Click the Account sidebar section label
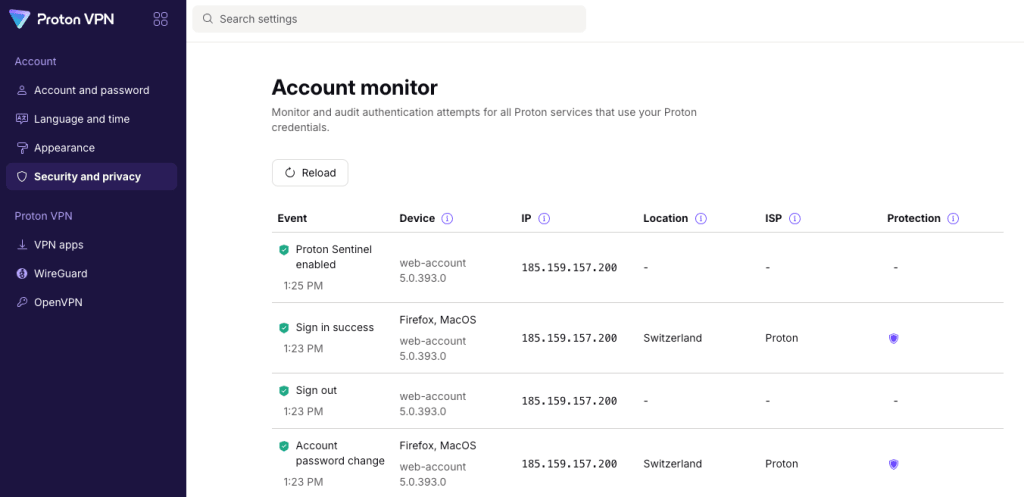This screenshot has width=1024, height=497. point(35,61)
